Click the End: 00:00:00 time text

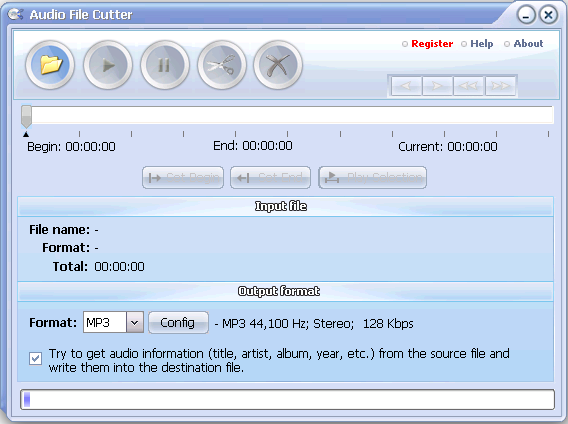point(253,146)
